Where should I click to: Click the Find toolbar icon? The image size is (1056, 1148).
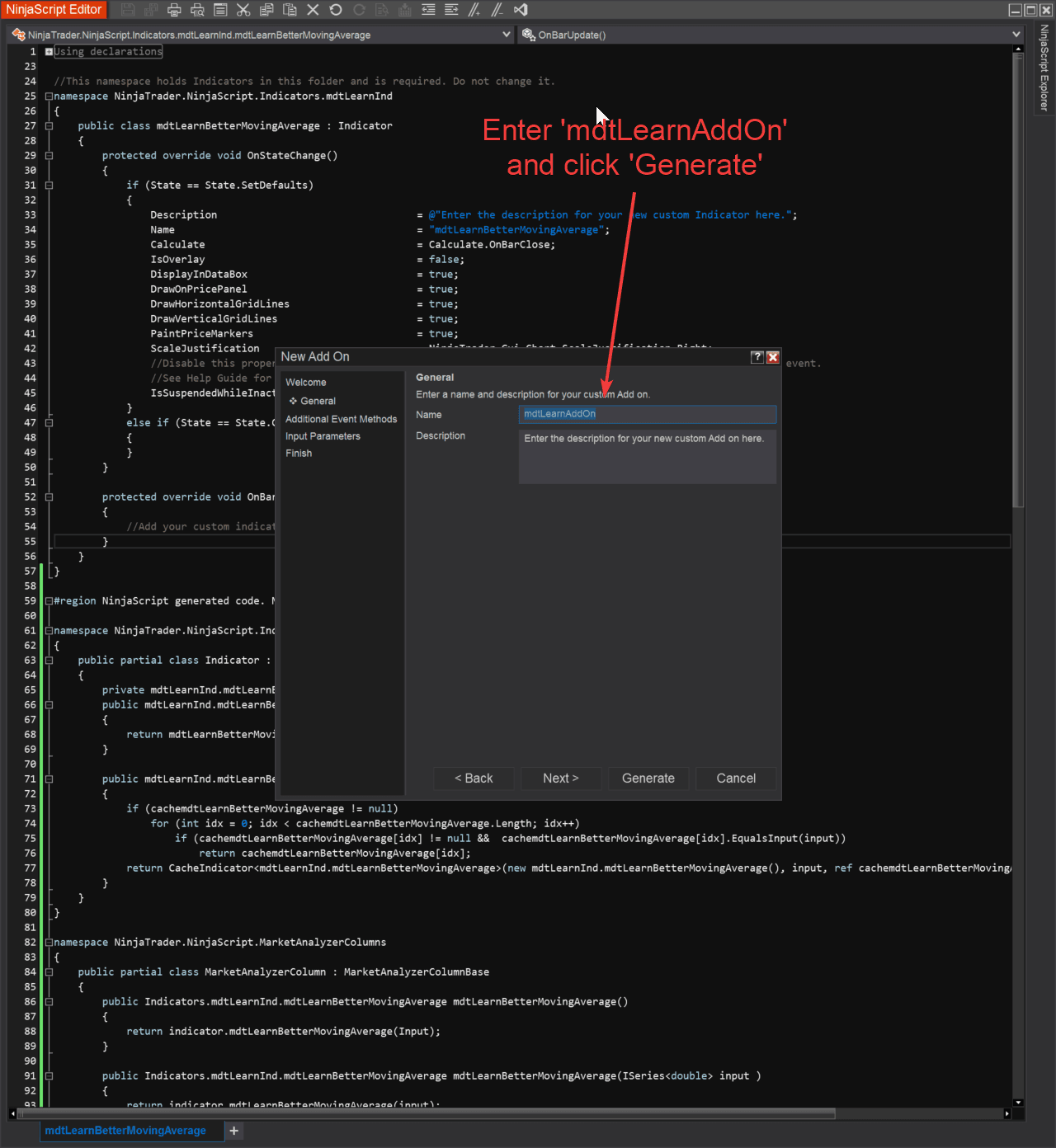click(382, 10)
